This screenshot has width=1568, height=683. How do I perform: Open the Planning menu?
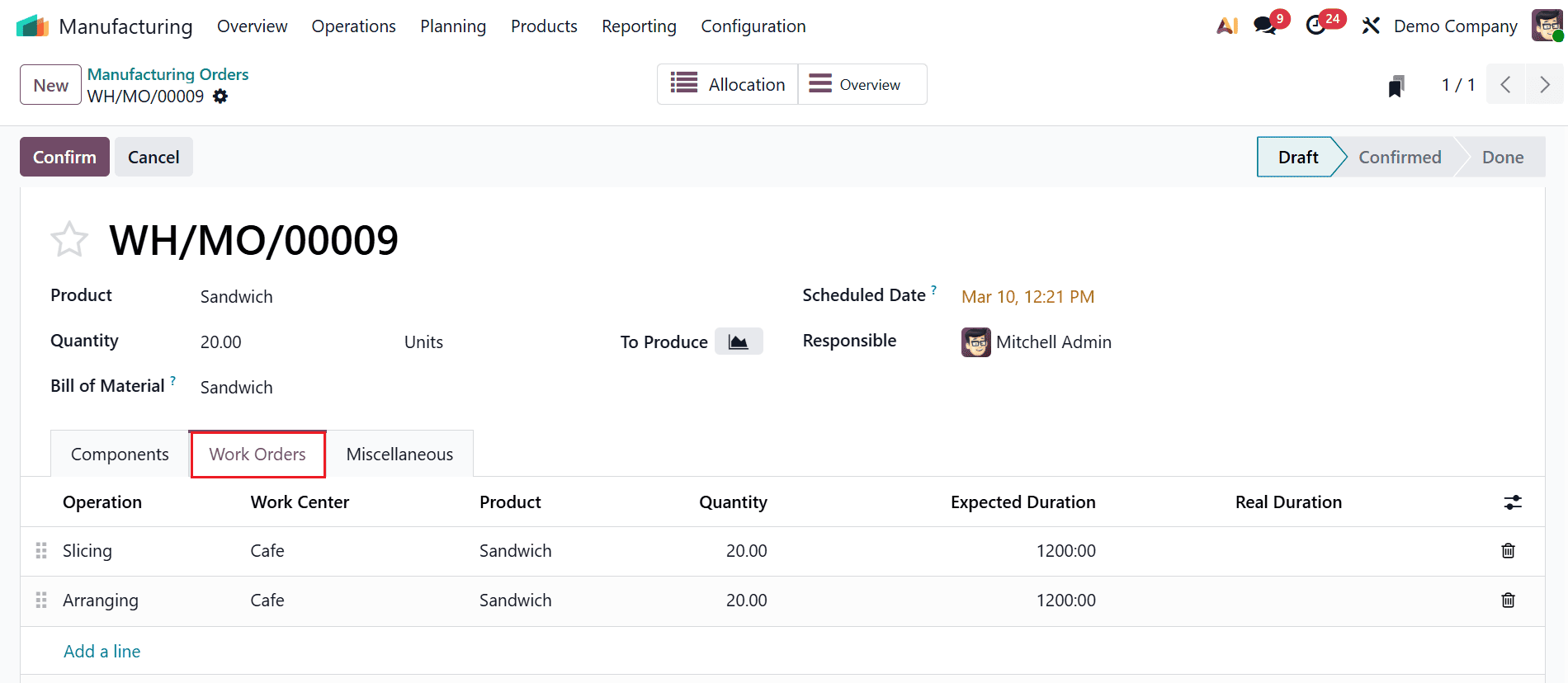click(x=453, y=26)
